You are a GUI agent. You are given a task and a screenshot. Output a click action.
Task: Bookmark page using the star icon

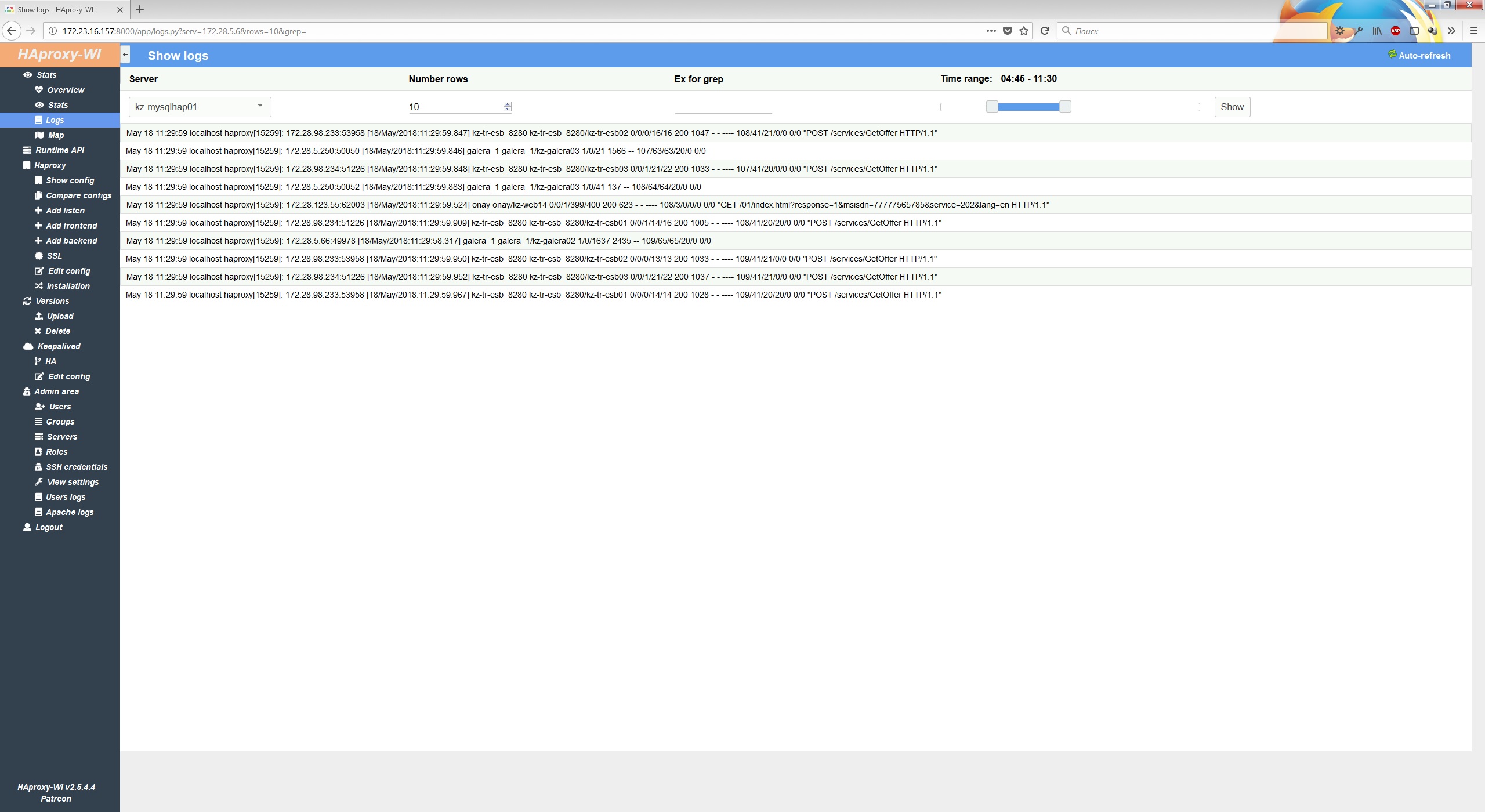click(1024, 31)
